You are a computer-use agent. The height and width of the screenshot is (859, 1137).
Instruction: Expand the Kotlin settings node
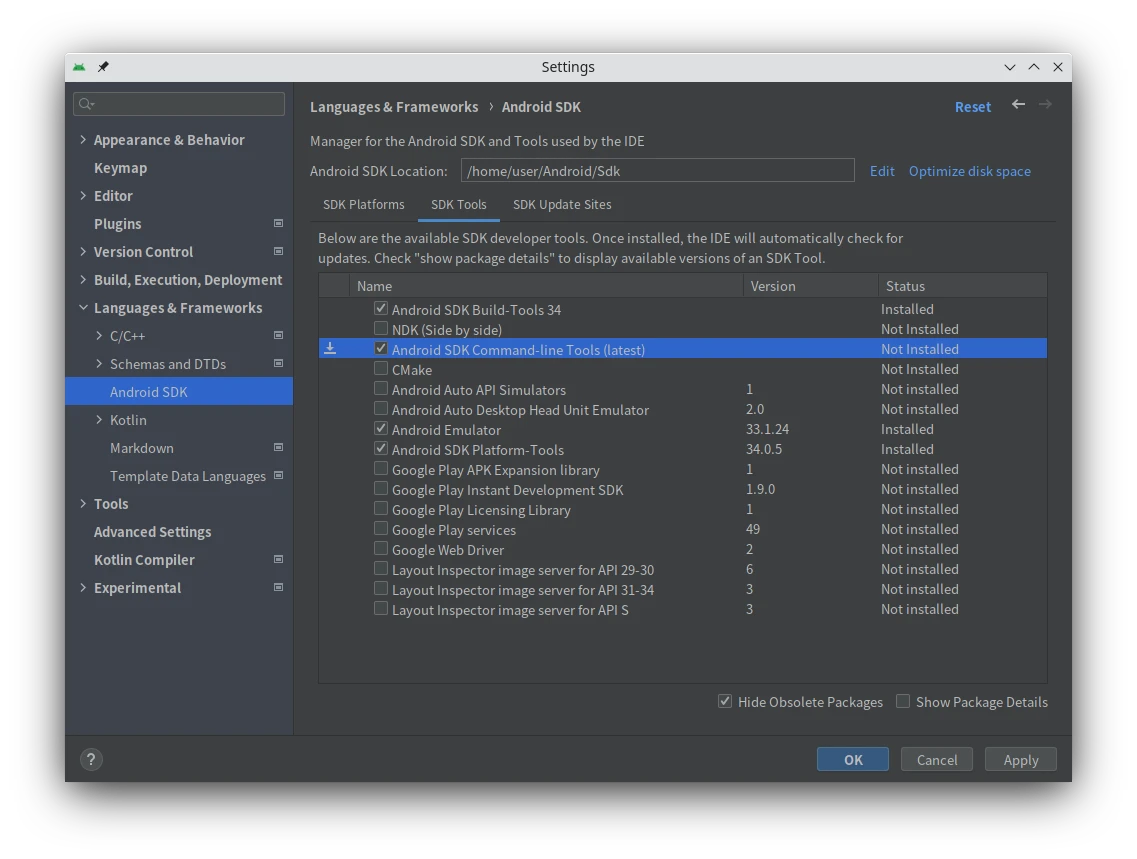[99, 420]
